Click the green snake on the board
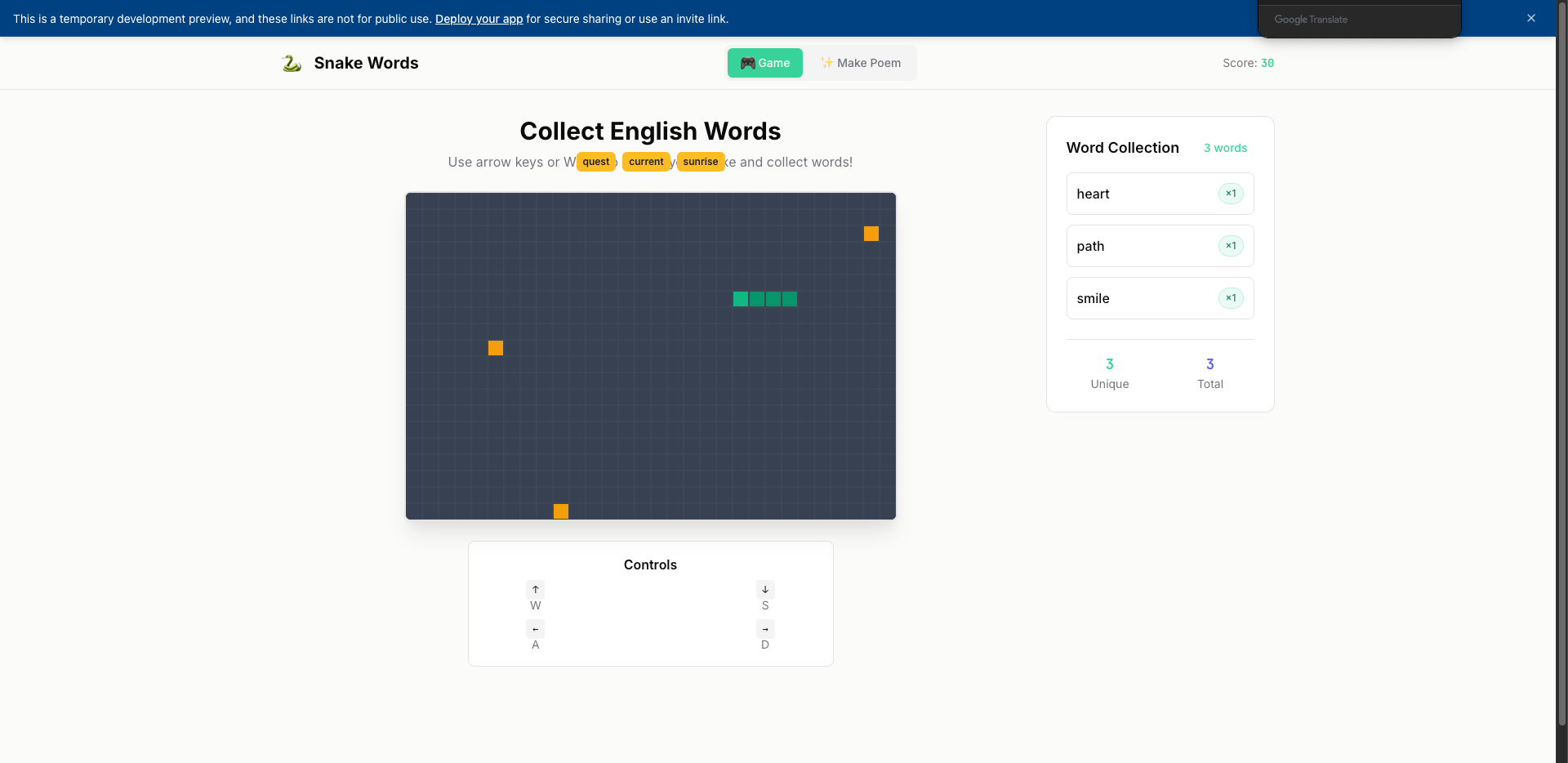Screen dimensions: 1568x763 pos(764,299)
